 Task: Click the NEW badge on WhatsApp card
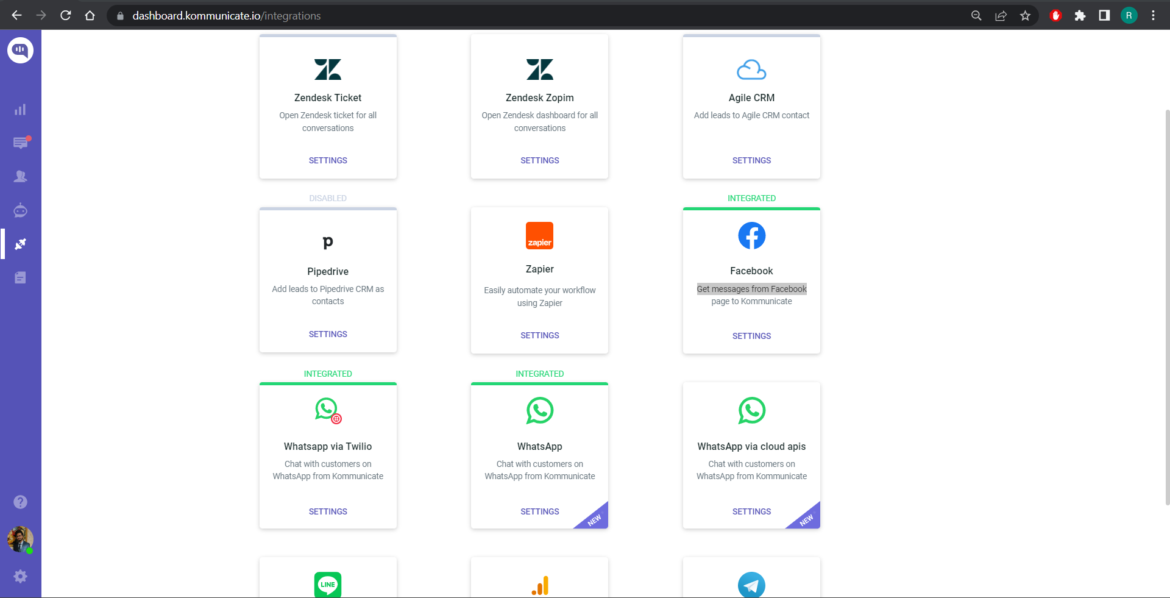597,518
